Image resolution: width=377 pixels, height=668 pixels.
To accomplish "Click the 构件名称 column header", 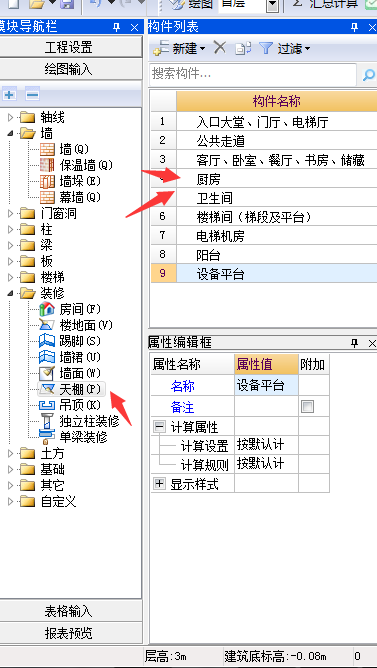I will click(x=276, y=101).
